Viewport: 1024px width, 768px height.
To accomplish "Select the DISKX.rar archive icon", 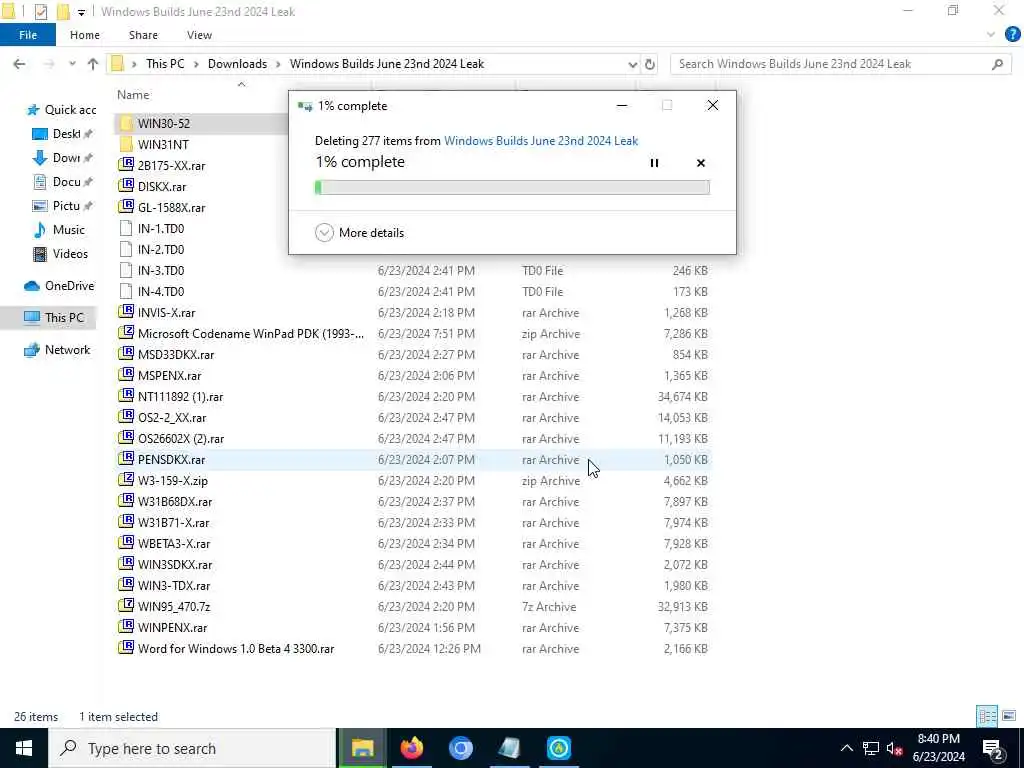I will pos(126,186).
